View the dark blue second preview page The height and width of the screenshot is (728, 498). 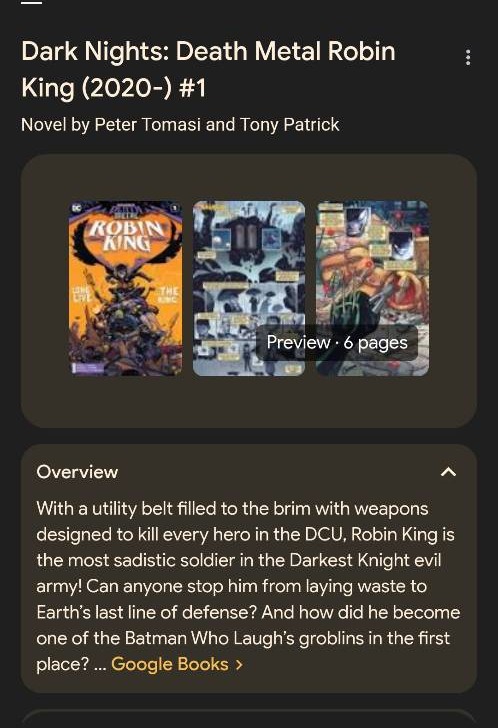[x=249, y=288]
